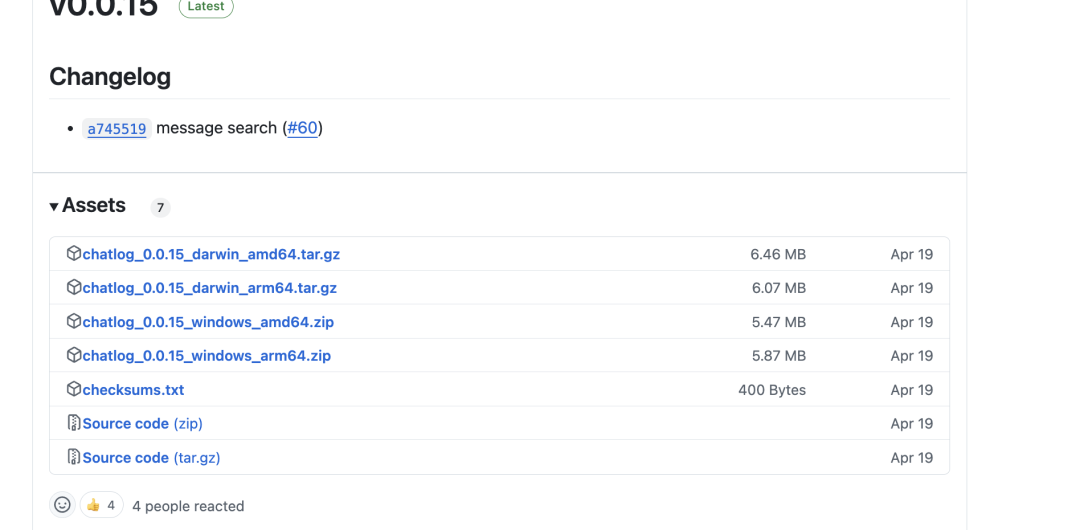
Task: Download chatlog_0.0.15_darwin_arm64.tar.gz
Action: tap(209, 288)
